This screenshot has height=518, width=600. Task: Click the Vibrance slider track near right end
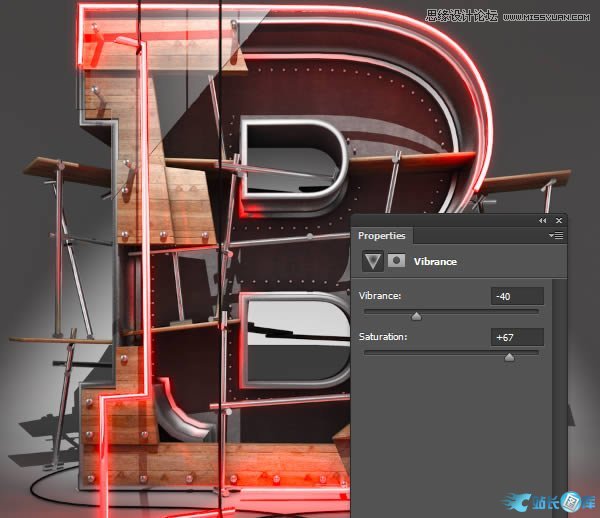coord(528,311)
